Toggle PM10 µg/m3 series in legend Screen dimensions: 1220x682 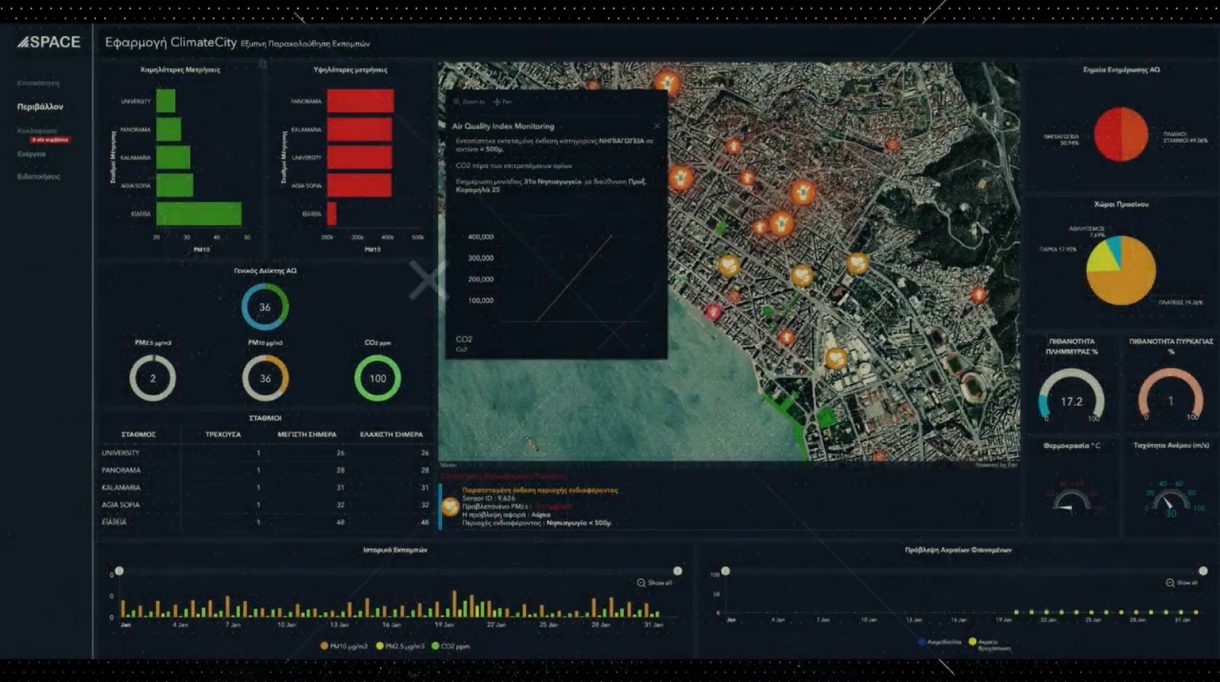coord(345,646)
